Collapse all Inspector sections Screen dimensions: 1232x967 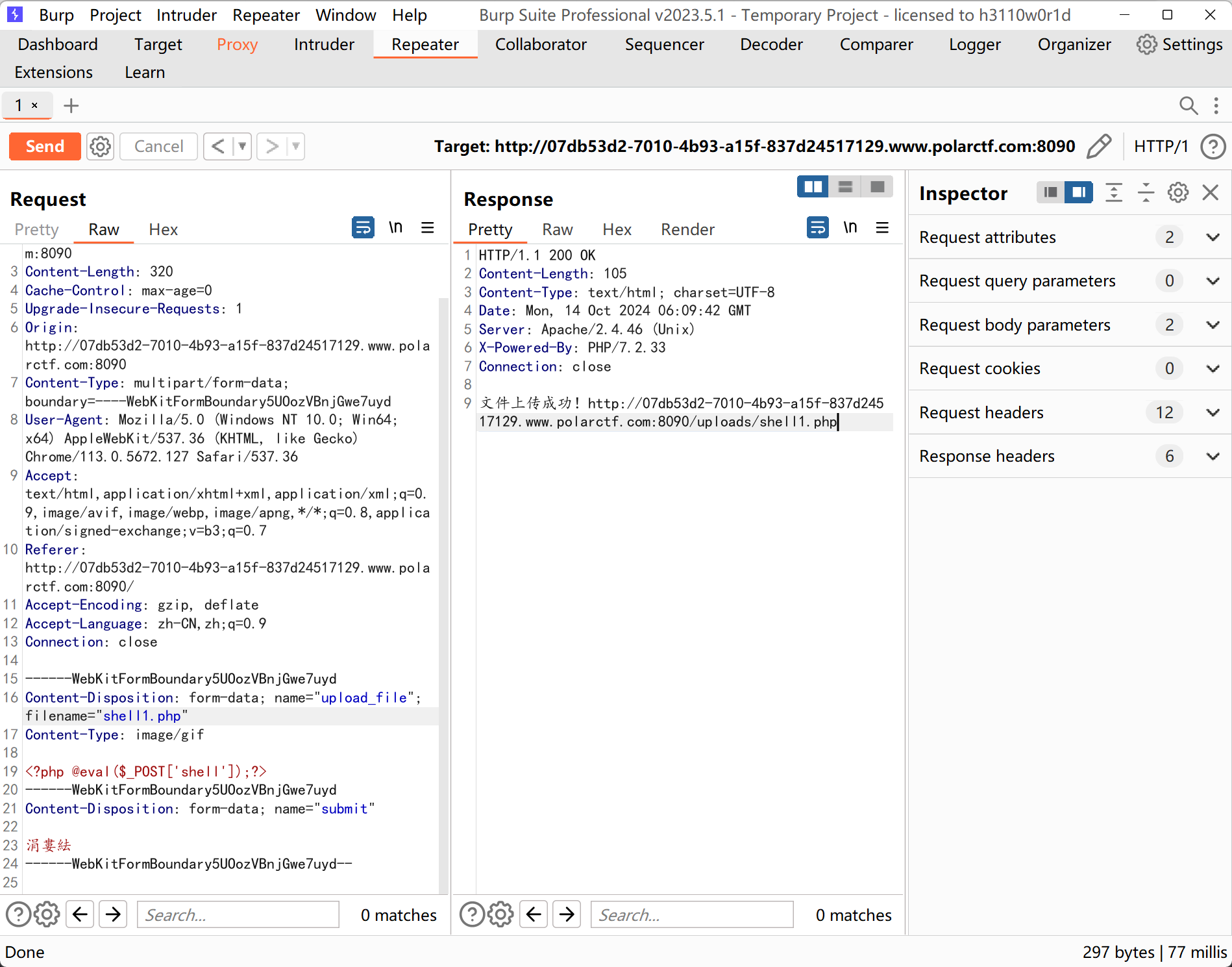[1146, 192]
